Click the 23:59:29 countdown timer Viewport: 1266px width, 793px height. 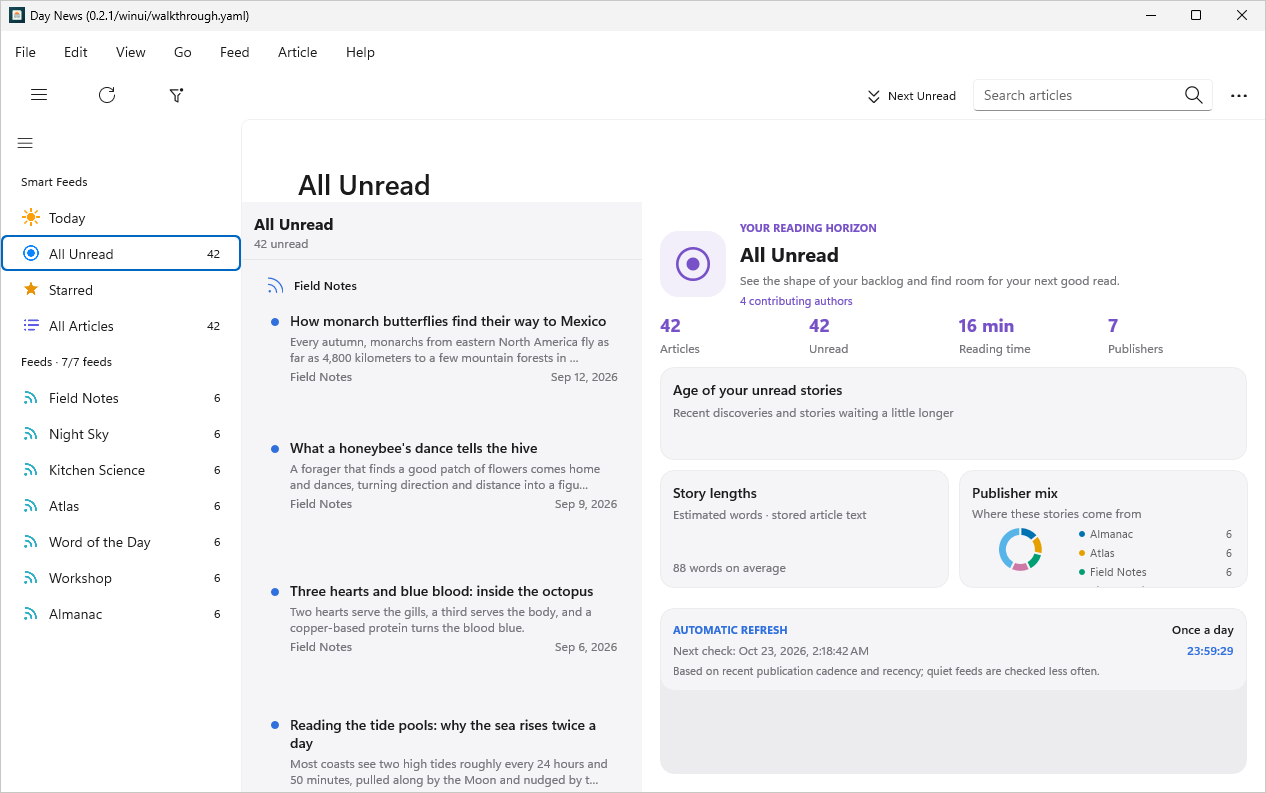pos(1210,651)
